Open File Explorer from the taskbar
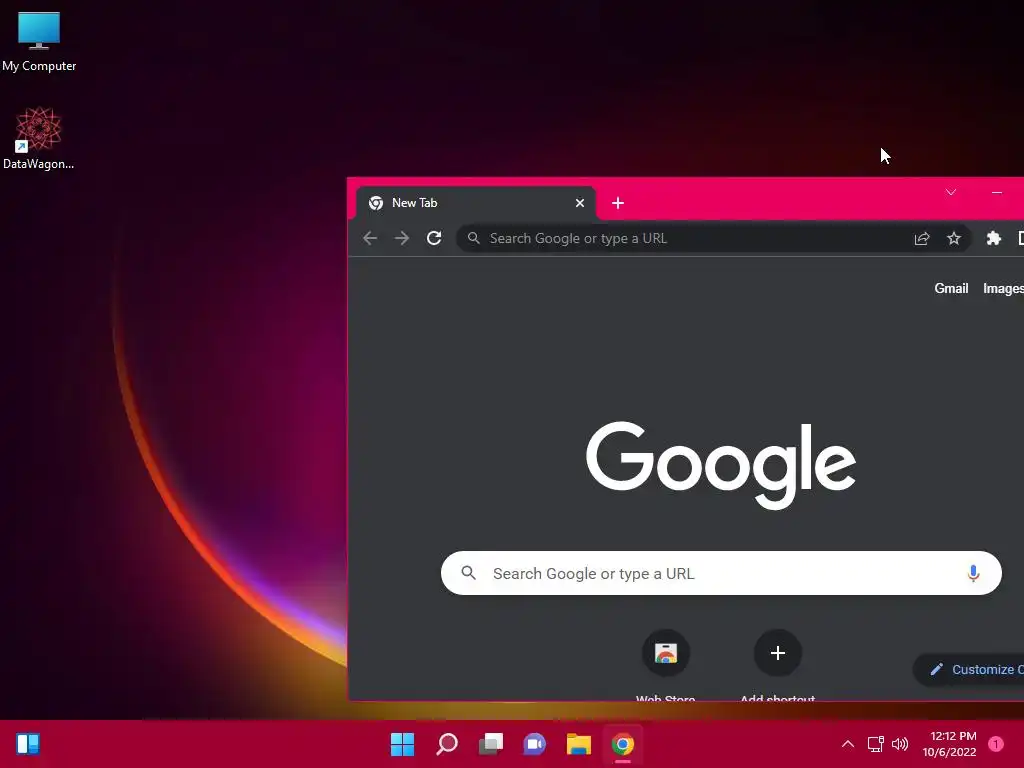The image size is (1024, 768). (579, 744)
